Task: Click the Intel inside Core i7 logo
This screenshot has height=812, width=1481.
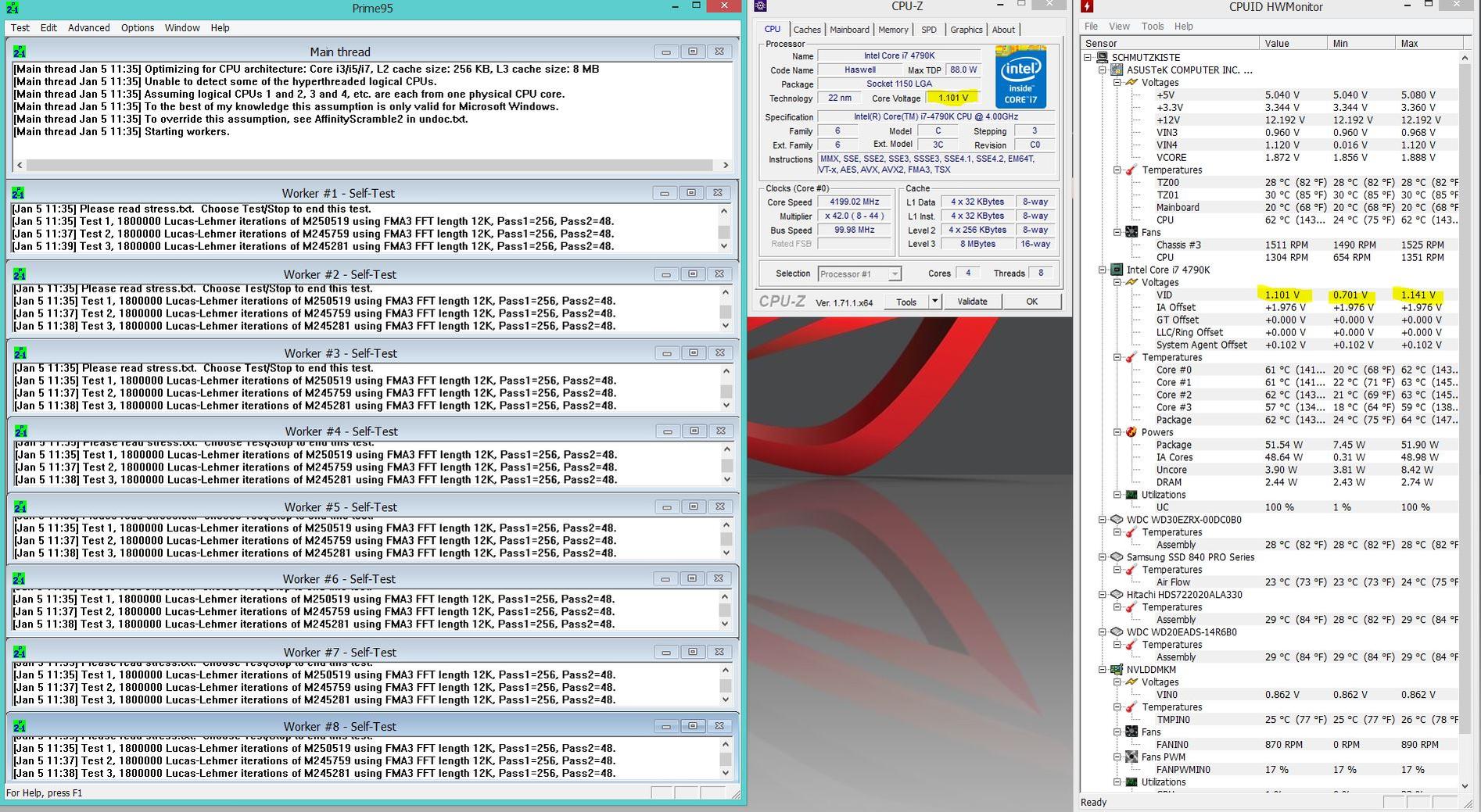Action: (x=1020, y=76)
